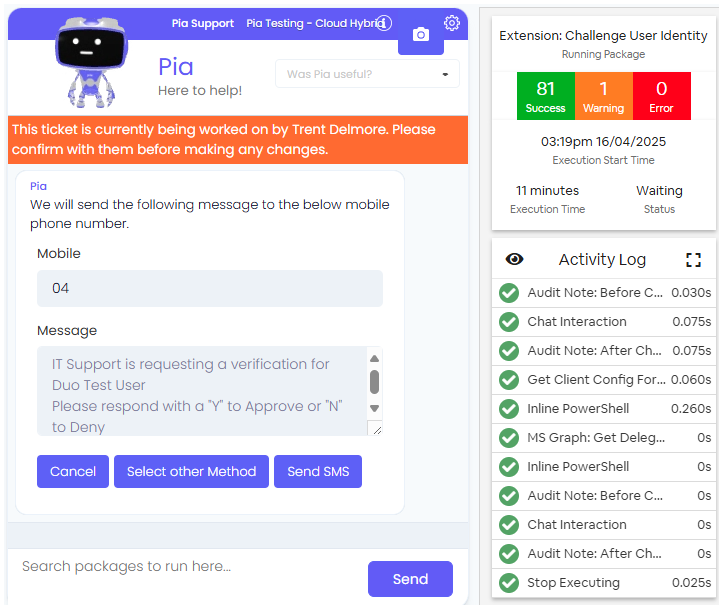This screenshot has width=719, height=605.
Task: Click the Send button next to the package search box
Action: [410, 579]
